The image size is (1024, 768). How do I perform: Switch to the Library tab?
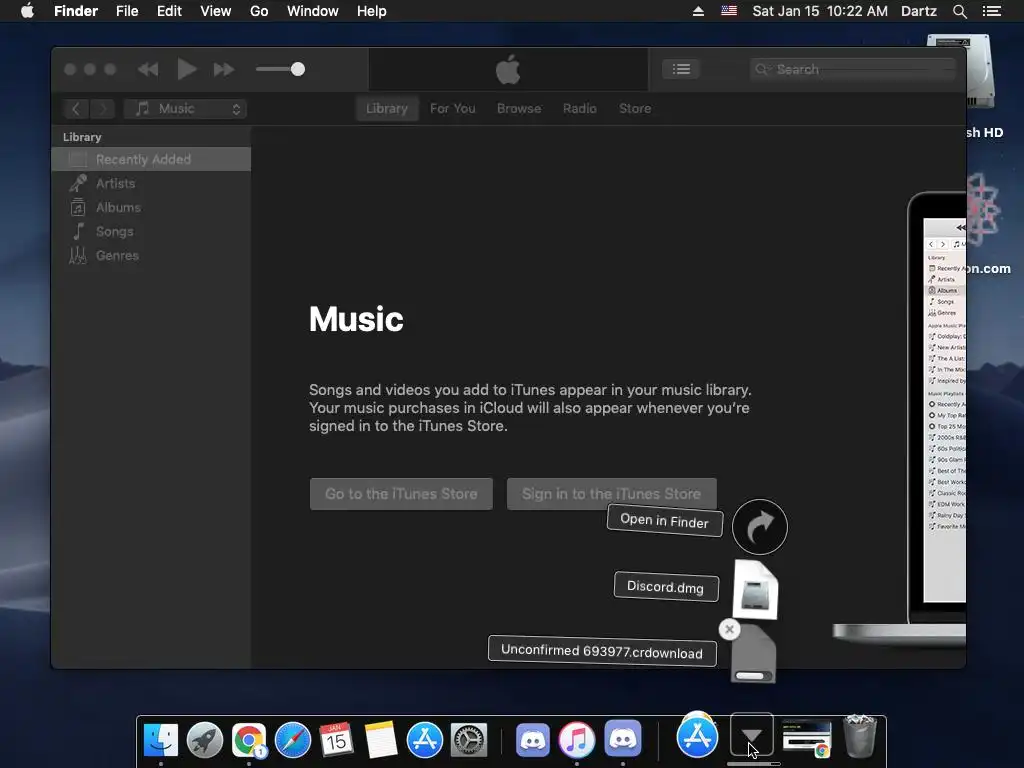pos(387,108)
